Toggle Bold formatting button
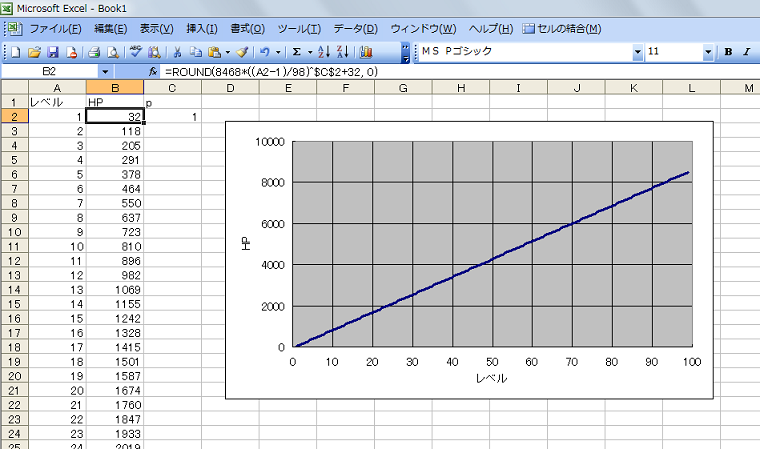760x449 pixels. 728,52
